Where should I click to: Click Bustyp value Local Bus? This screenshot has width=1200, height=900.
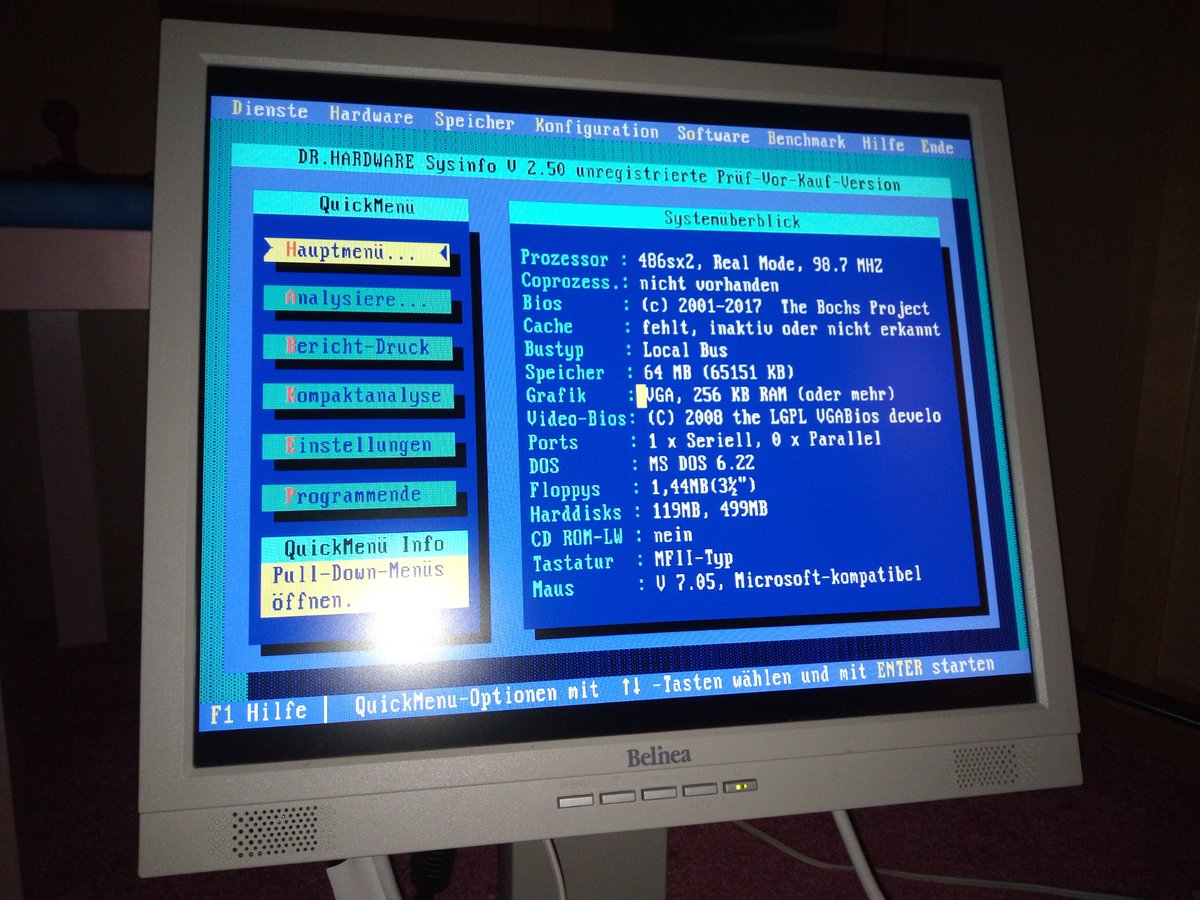click(x=686, y=350)
